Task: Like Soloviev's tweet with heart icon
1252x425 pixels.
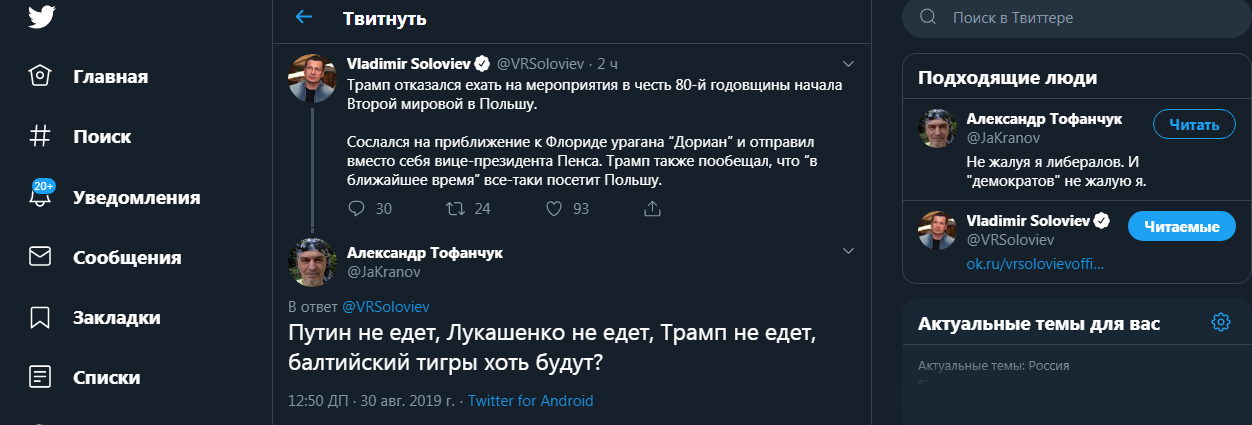Action: coord(555,208)
